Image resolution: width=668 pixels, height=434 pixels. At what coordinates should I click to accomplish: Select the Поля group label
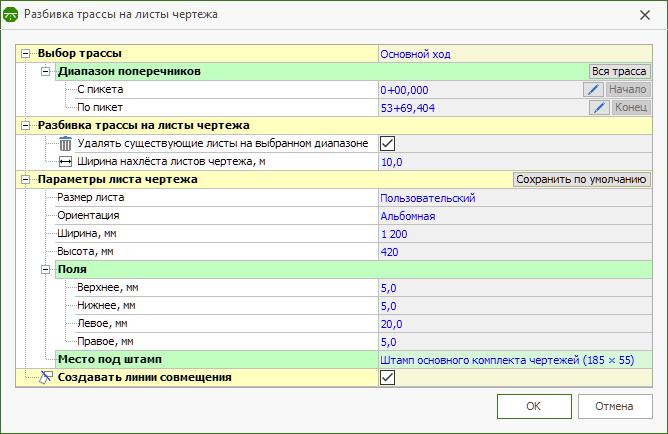click(72, 269)
